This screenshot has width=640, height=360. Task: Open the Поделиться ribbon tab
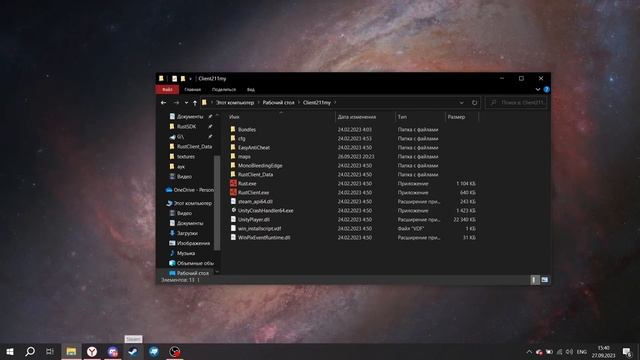click(224, 89)
